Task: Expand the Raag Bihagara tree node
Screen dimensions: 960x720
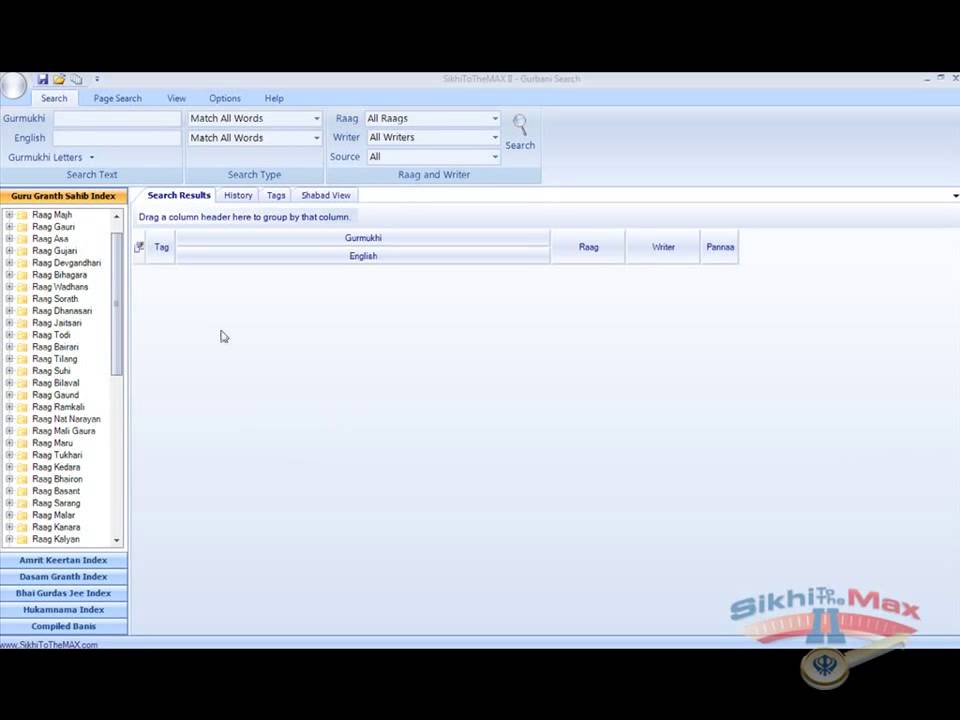Action: point(9,275)
